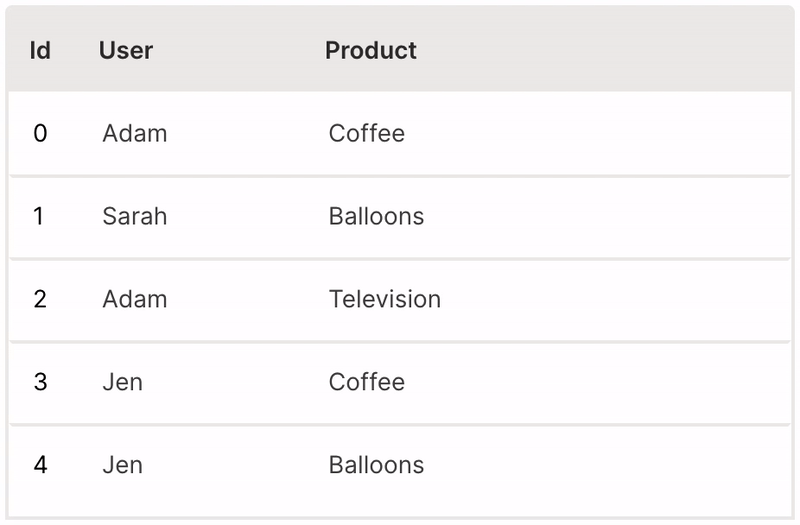Click Id cell with value 4
The width and height of the screenshot is (800, 525).
pos(40,465)
